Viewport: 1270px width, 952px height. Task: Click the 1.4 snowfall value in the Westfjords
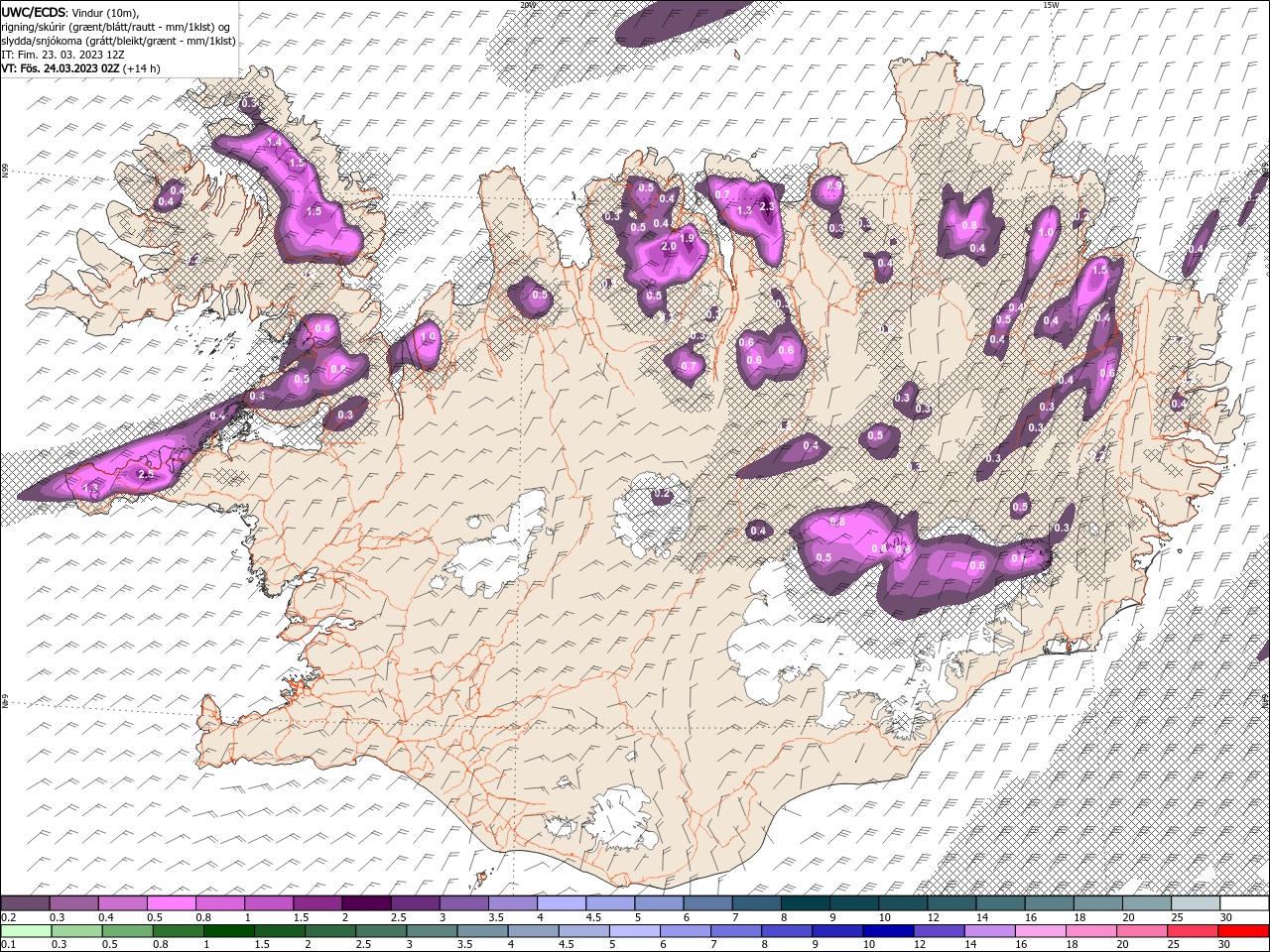tap(275, 143)
